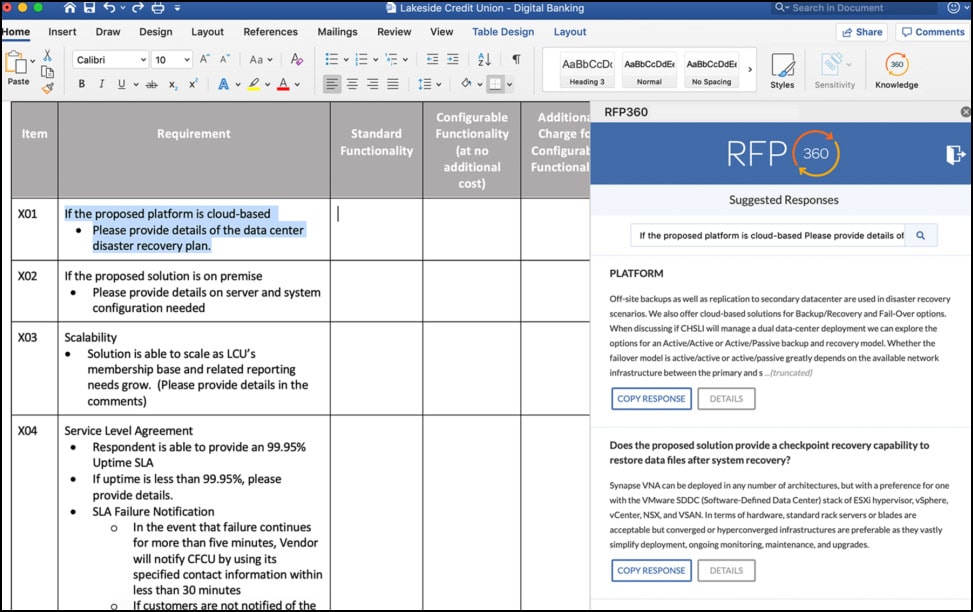Image resolution: width=973 pixels, height=612 pixels.
Task: Copy response for checkpoint recovery question
Action: tap(651, 570)
